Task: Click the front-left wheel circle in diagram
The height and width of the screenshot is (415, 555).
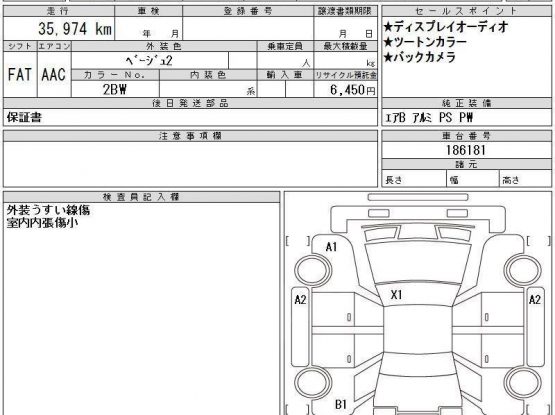Action: 313,271
